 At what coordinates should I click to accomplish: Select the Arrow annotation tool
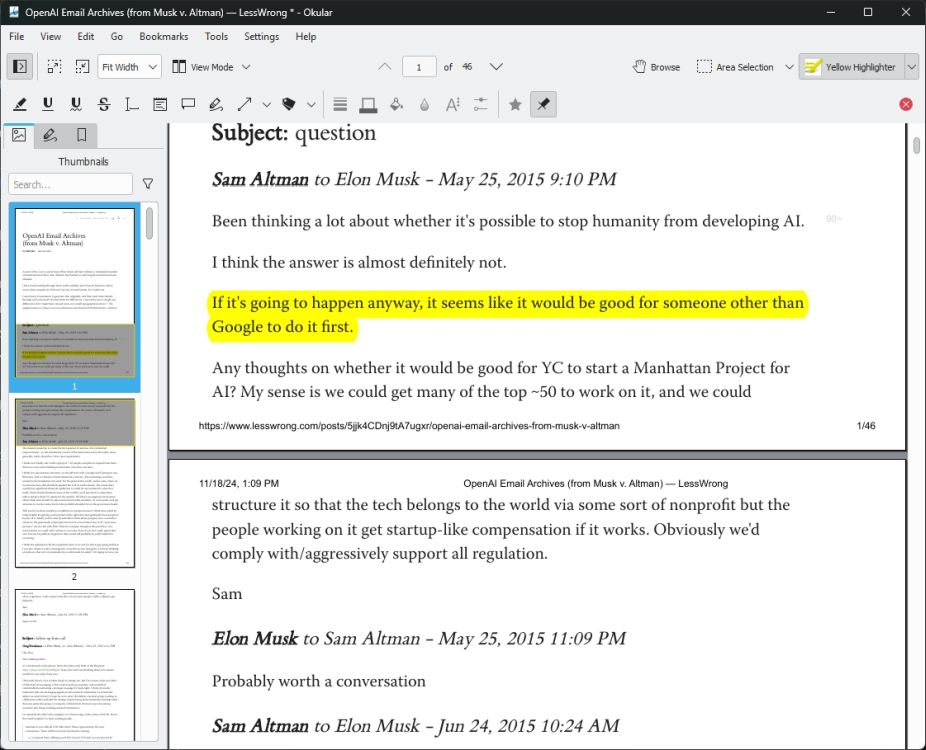coord(244,103)
